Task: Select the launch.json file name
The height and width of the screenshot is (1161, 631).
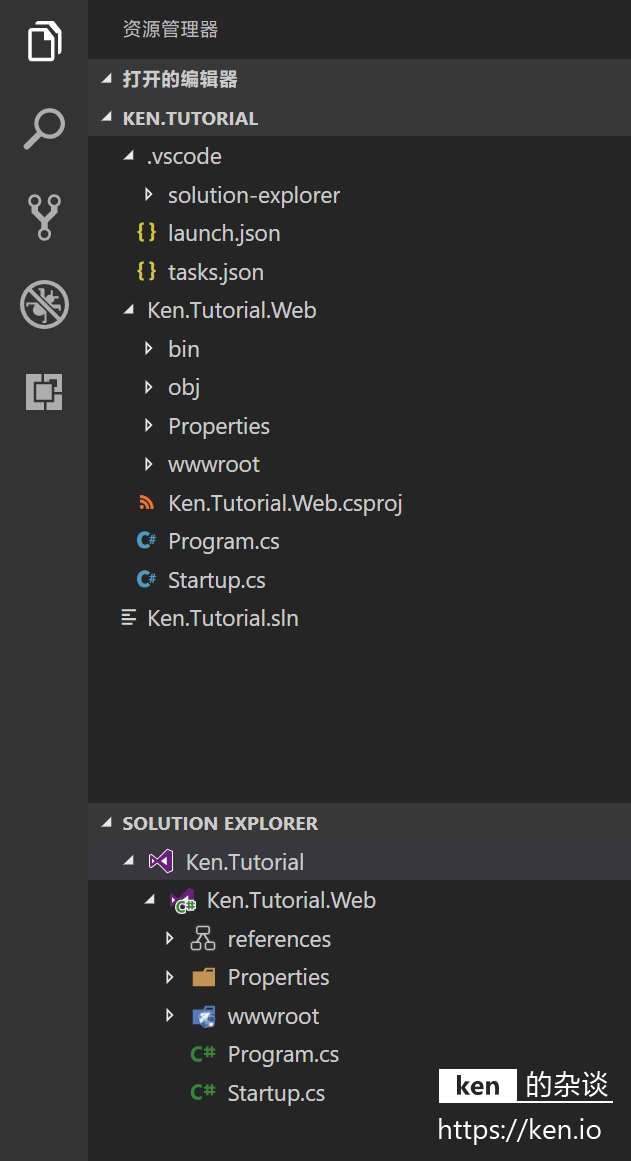Action: click(x=224, y=233)
